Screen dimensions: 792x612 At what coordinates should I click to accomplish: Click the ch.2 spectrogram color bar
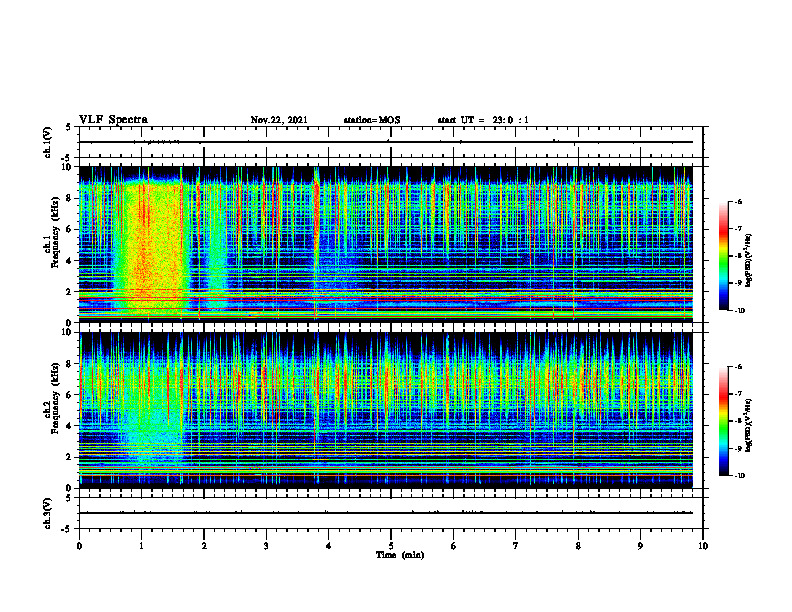724,421
